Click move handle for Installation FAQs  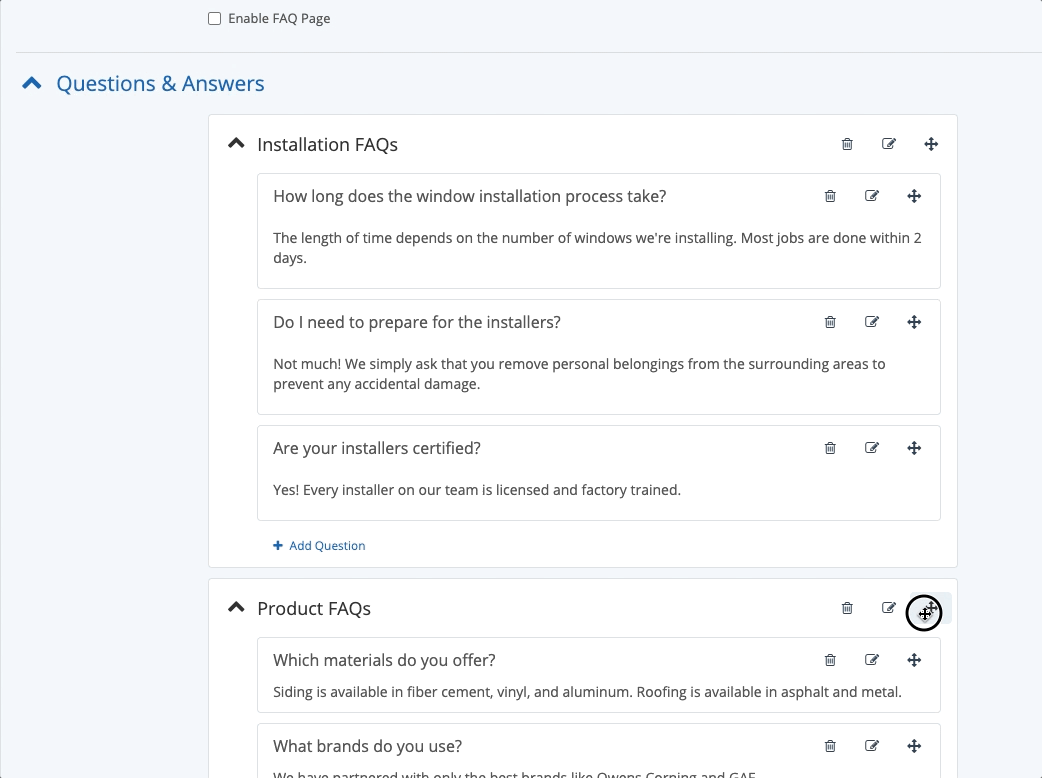click(931, 144)
